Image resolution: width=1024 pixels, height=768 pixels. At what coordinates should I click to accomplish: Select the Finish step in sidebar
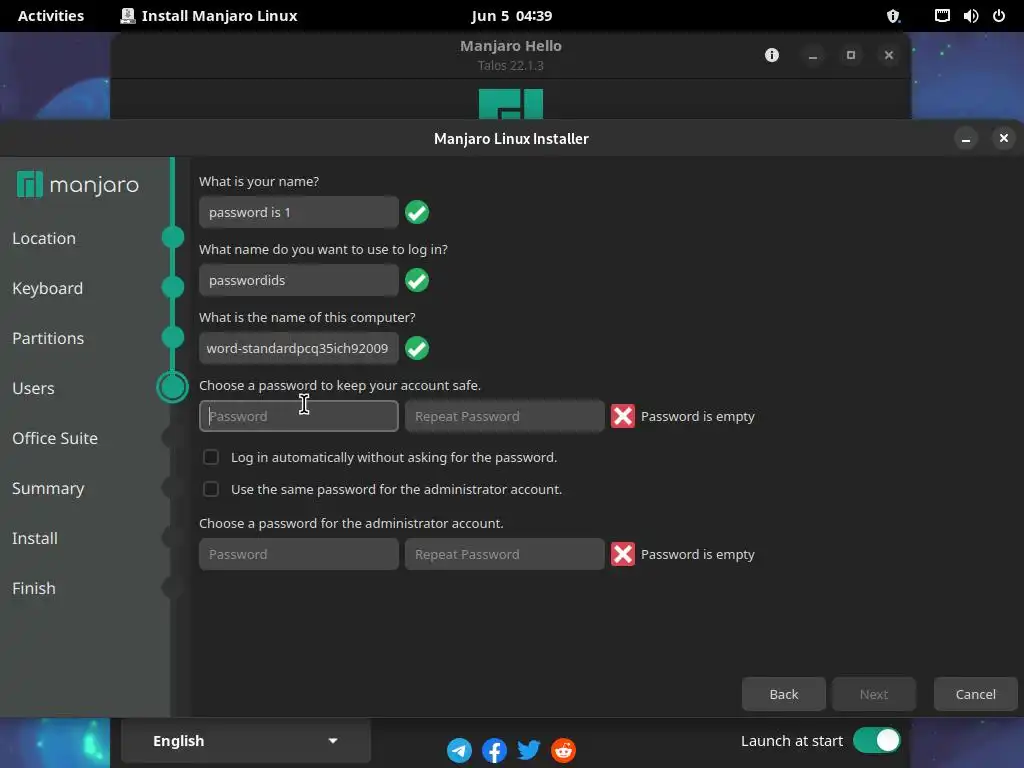tap(34, 588)
